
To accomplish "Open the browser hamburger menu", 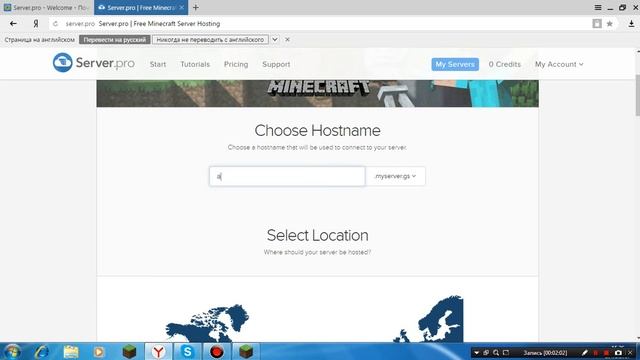I will click(x=598, y=7).
